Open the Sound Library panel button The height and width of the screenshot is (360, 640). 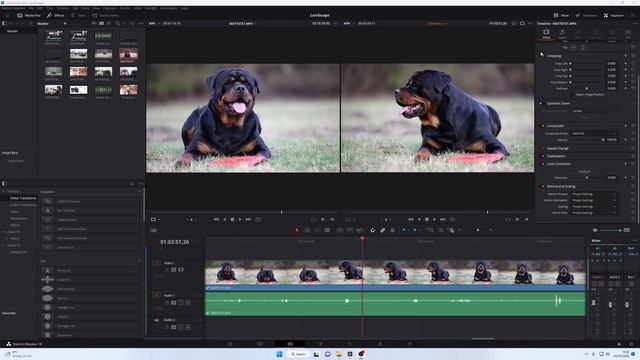[x=106, y=16]
